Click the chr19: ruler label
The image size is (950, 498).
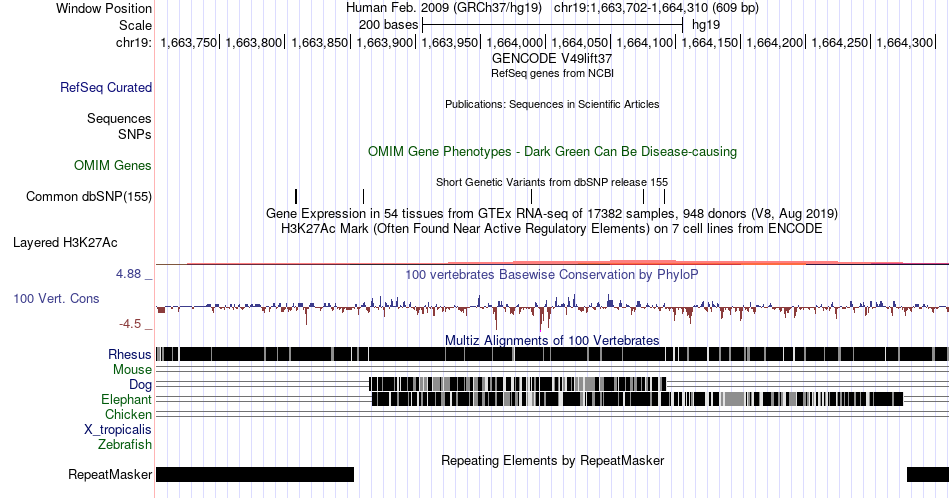[x=133, y=42]
